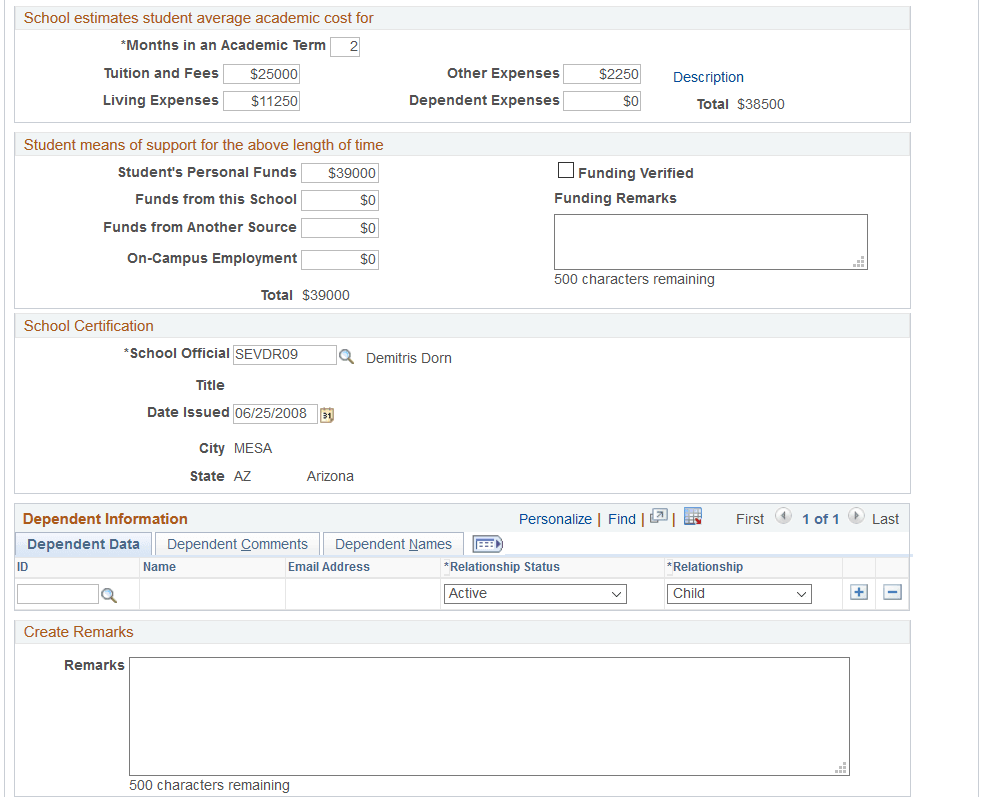The image size is (981, 797).
Task: Click the next row navigation arrow
Action: click(857, 518)
